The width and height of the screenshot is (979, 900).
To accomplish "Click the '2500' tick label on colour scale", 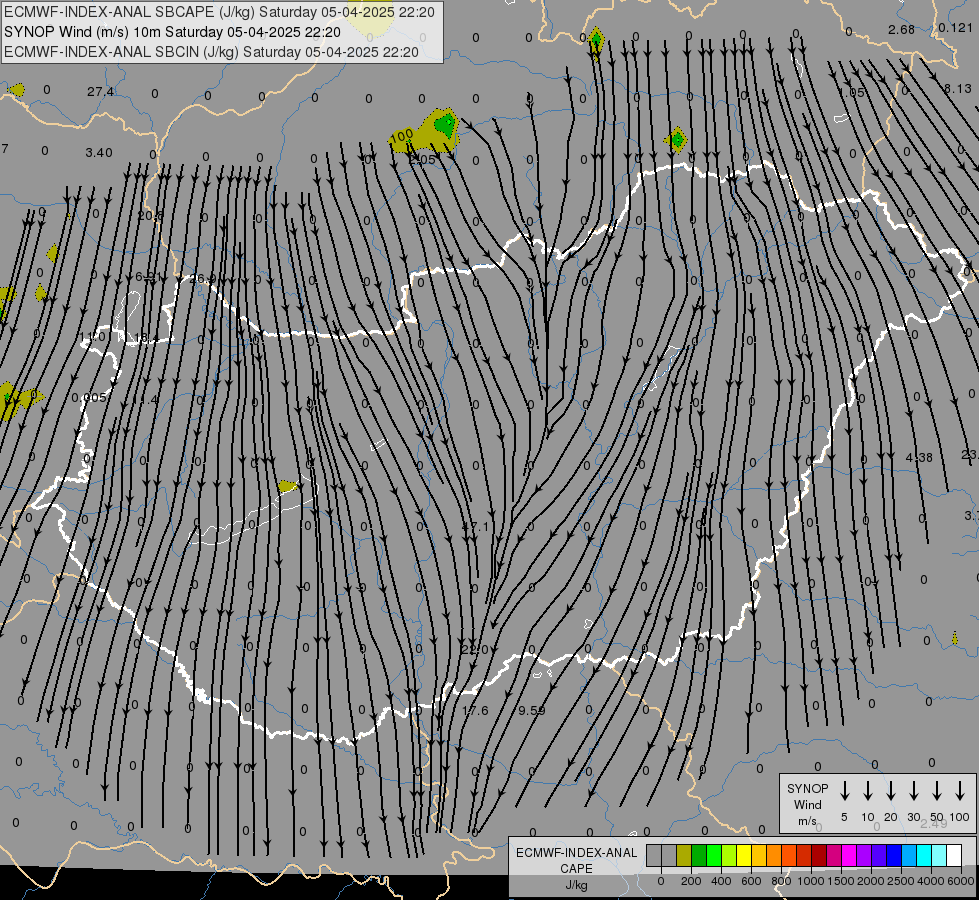I will (x=901, y=881).
